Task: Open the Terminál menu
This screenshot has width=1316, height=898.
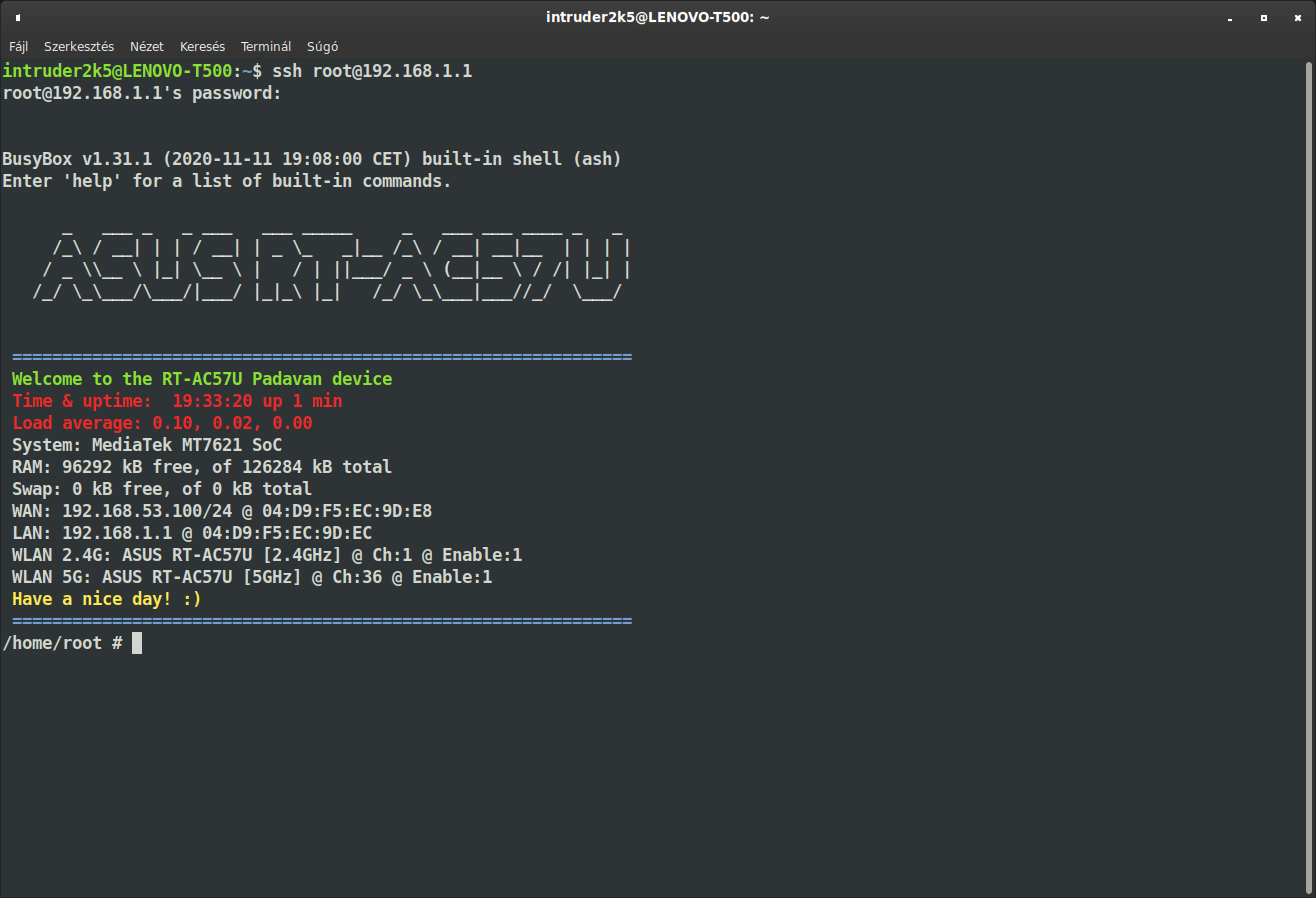Action: click(x=266, y=46)
